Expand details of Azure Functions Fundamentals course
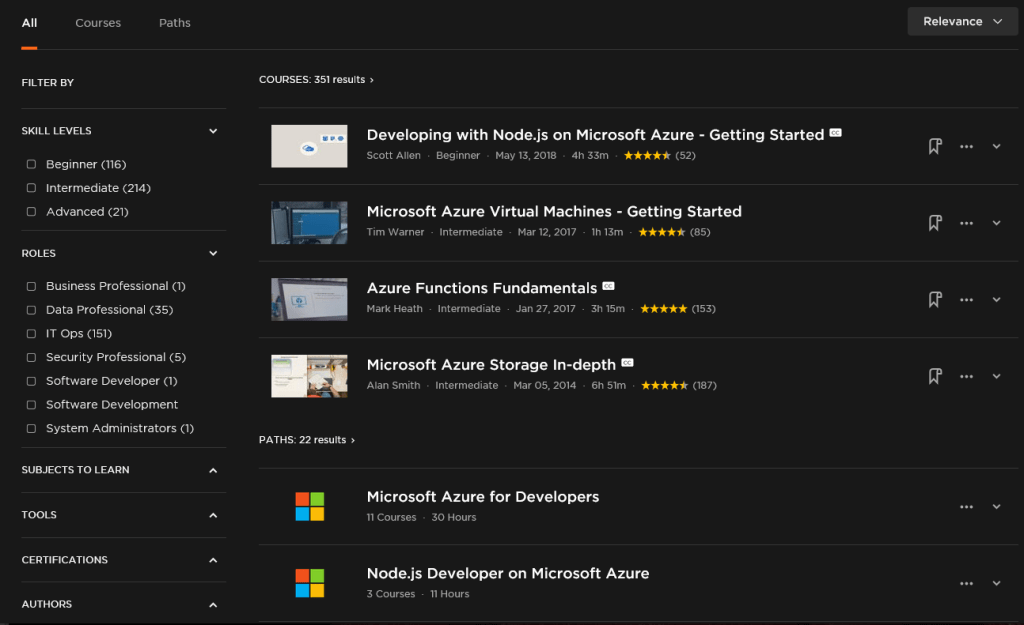Viewport: 1024px width, 625px height. (x=997, y=299)
